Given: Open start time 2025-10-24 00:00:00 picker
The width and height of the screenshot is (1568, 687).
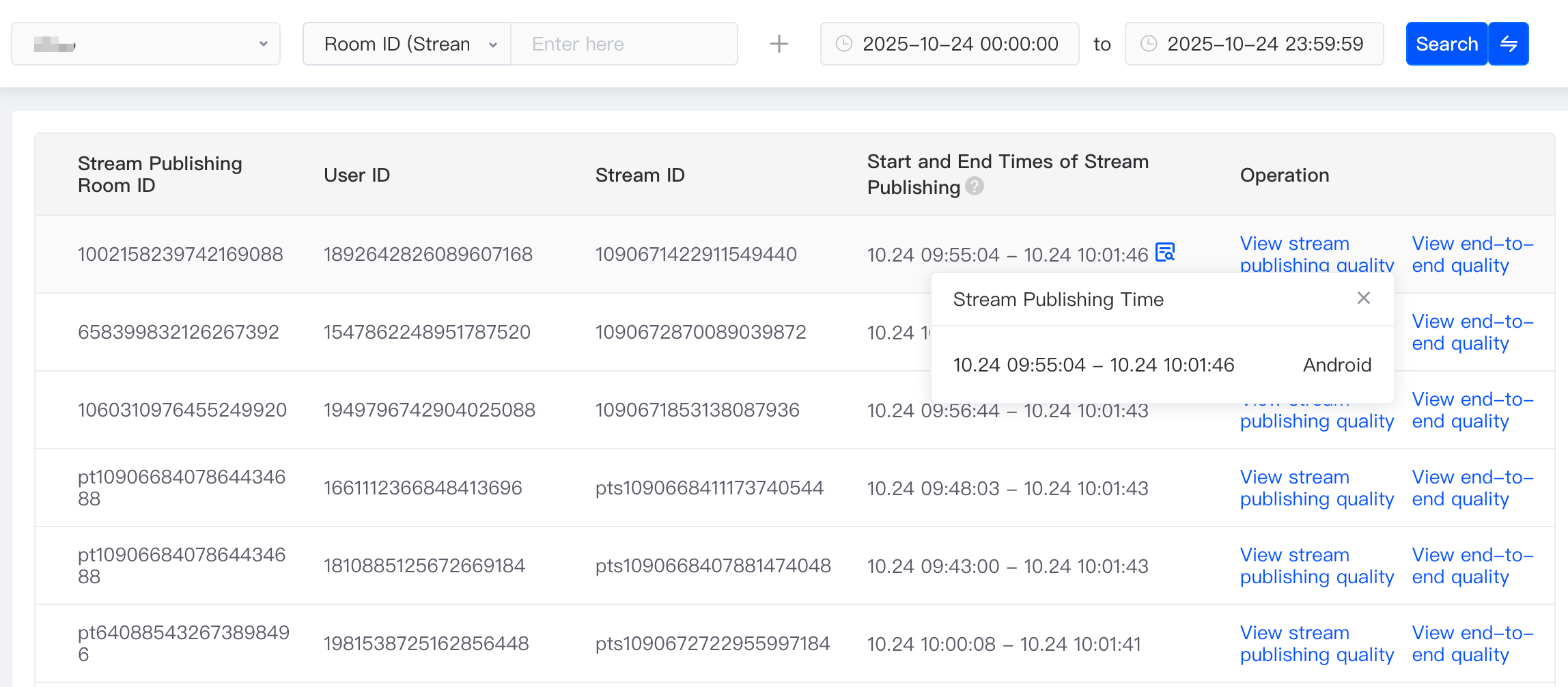Looking at the screenshot, I should tap(960, 44).
